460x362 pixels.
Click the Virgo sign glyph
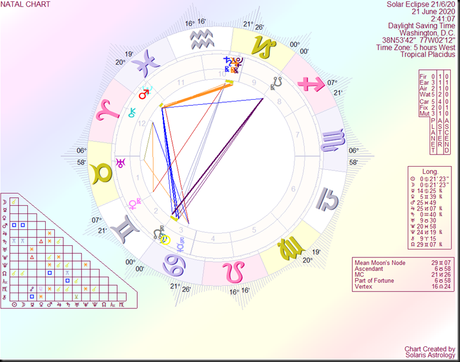(290, 250)
